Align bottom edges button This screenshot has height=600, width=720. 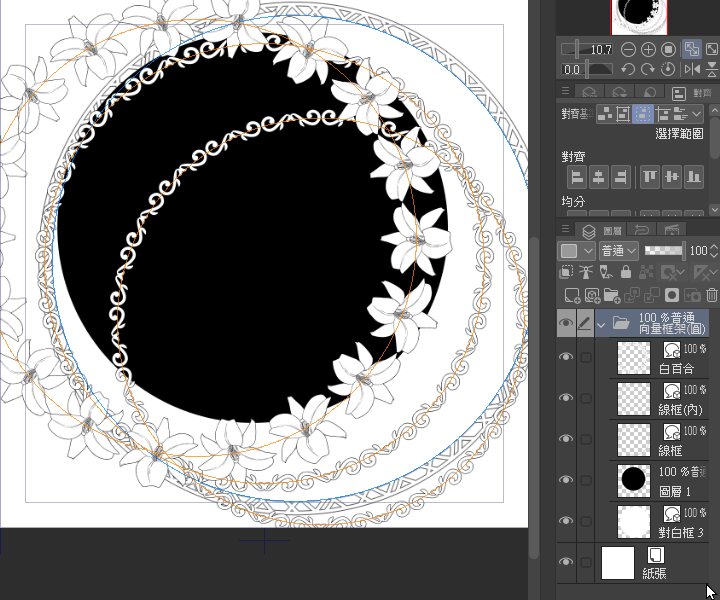pos(694,177)
